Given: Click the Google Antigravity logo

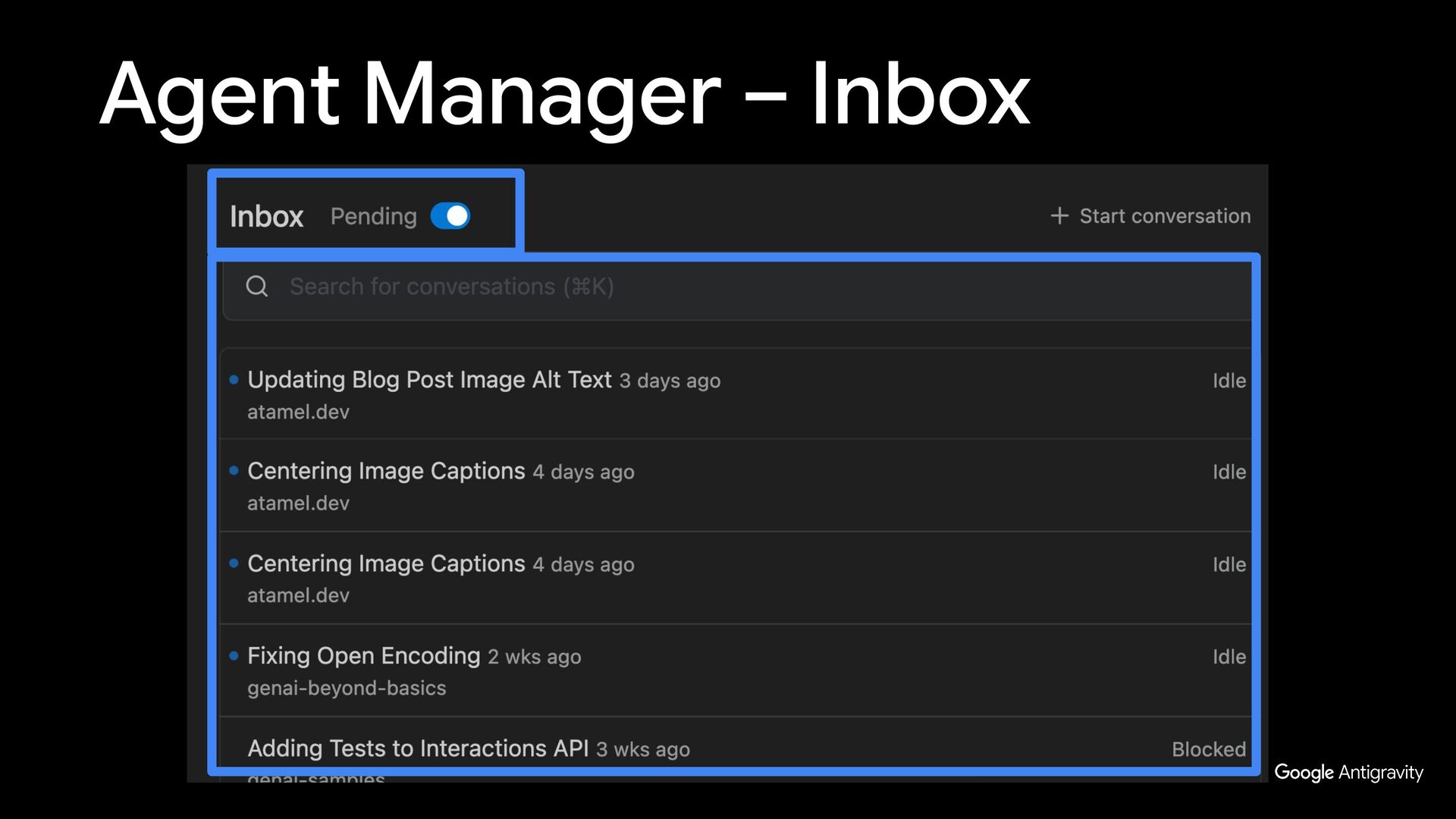Looking at the screenshot, I should click(x=1348, y=772).
